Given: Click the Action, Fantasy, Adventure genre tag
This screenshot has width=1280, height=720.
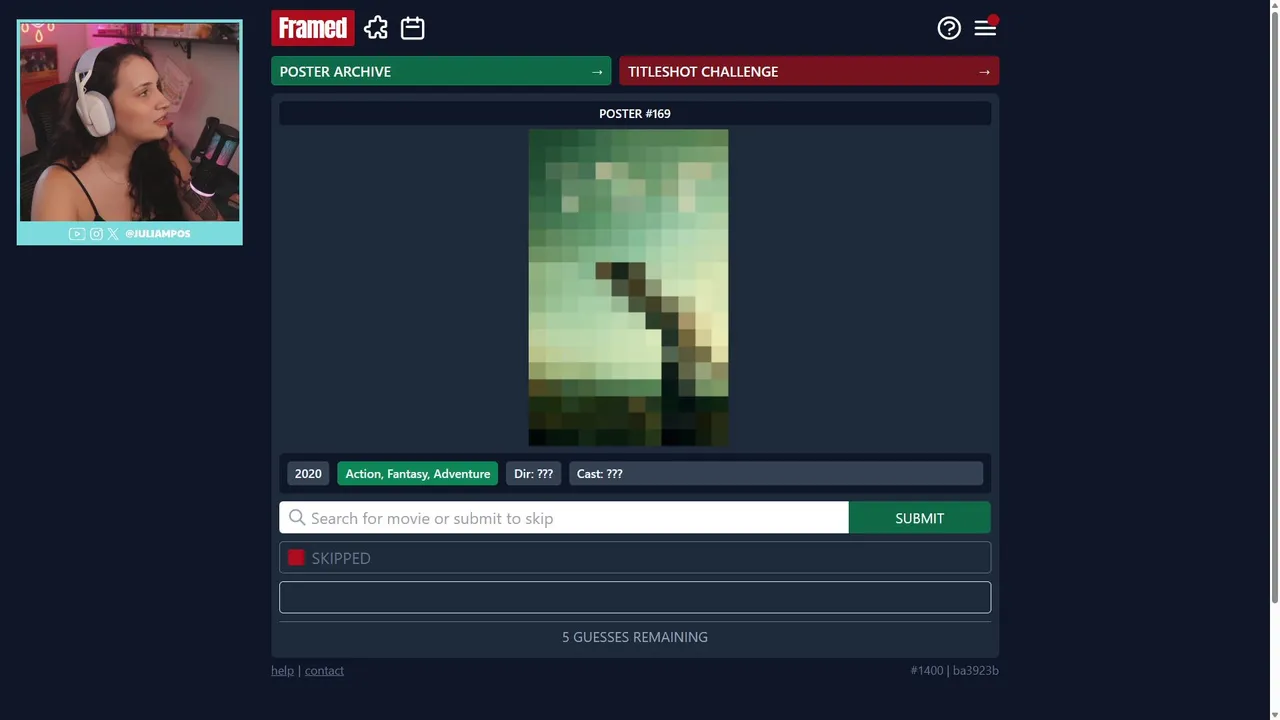Looking at the screenshot, I should (x=418, y=474).
